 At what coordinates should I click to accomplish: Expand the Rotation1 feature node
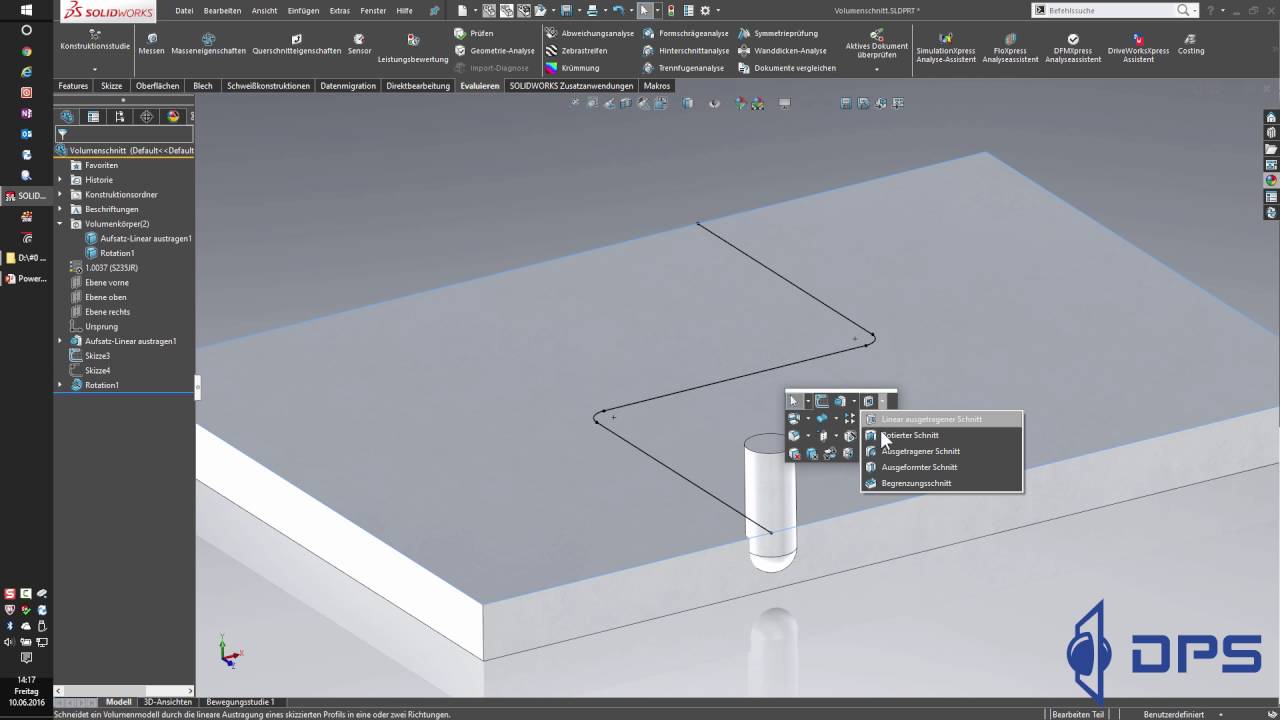tap(60, 385)
